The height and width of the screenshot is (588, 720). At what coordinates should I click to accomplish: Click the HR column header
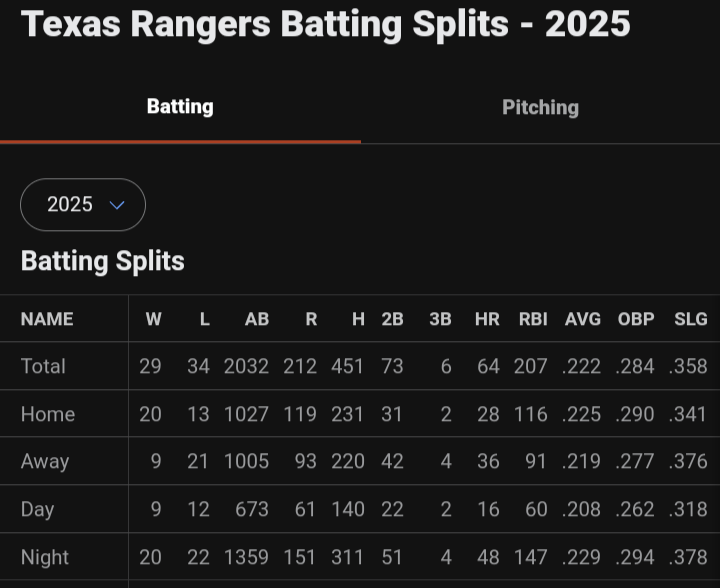[487, 319]
